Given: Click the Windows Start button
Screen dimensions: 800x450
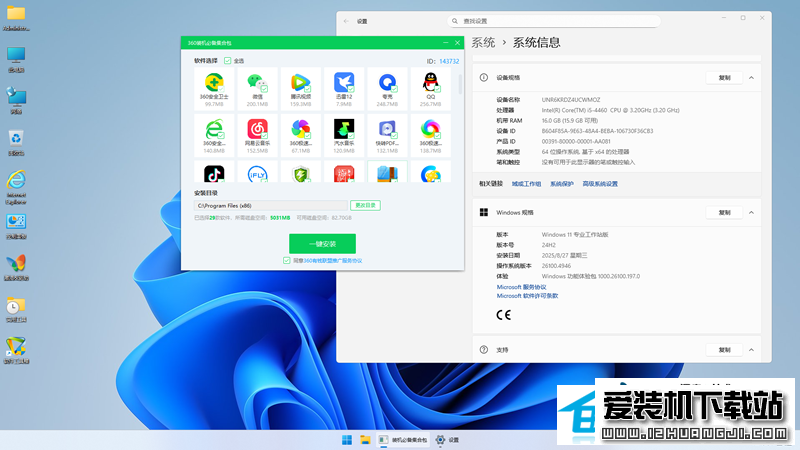Looking at the screenshot, I should pyautogui.click(x=347, y=440).
